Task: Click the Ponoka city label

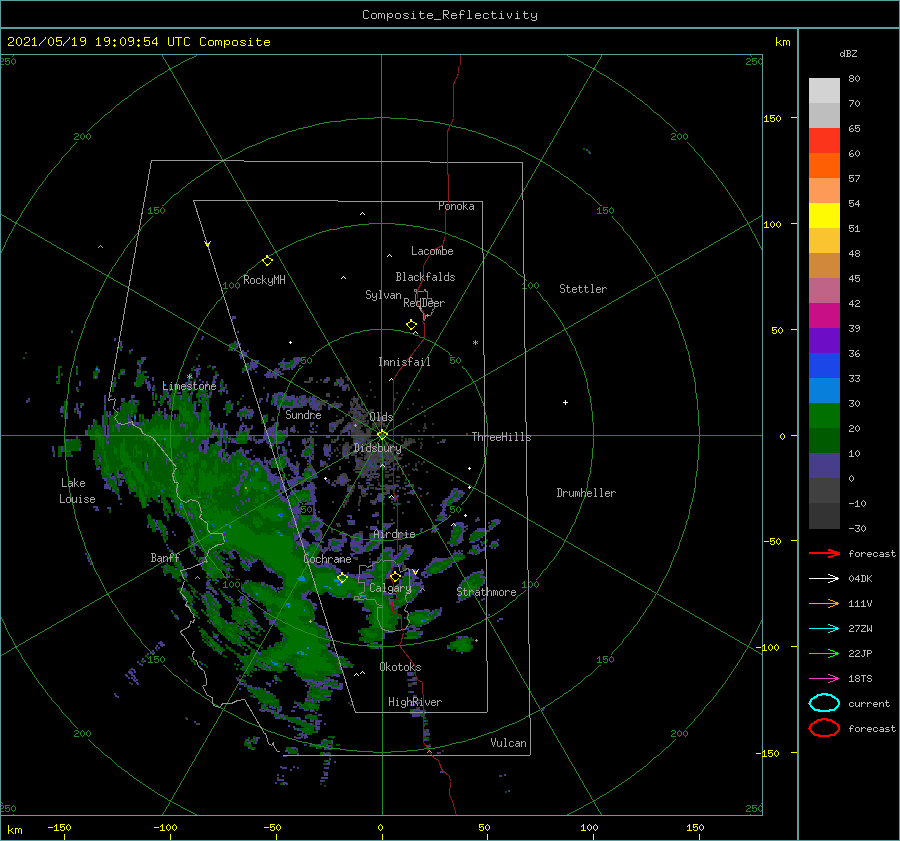Action: pos(456,206)
